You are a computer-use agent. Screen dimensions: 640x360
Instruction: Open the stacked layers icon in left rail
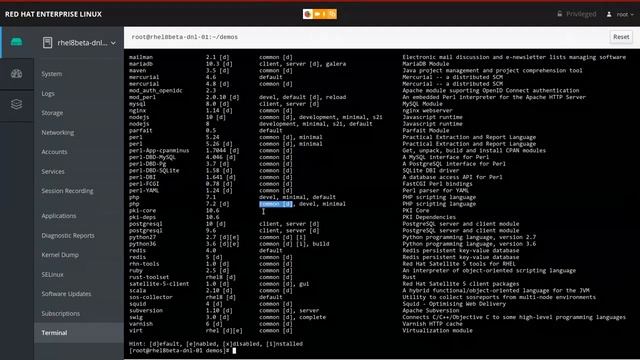(x=16, y=104)
